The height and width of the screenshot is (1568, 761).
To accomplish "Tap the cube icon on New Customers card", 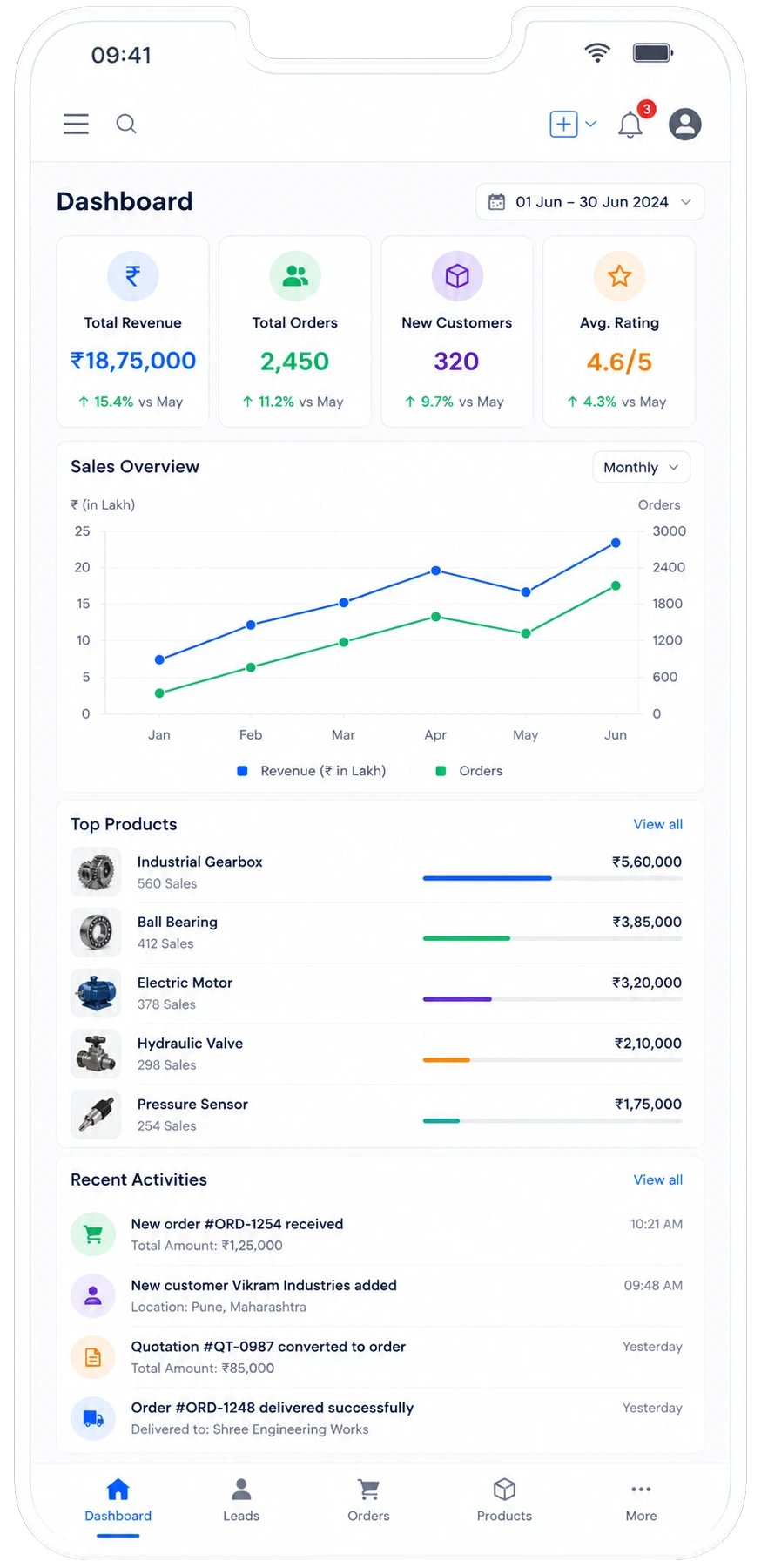I will point(457,276).
